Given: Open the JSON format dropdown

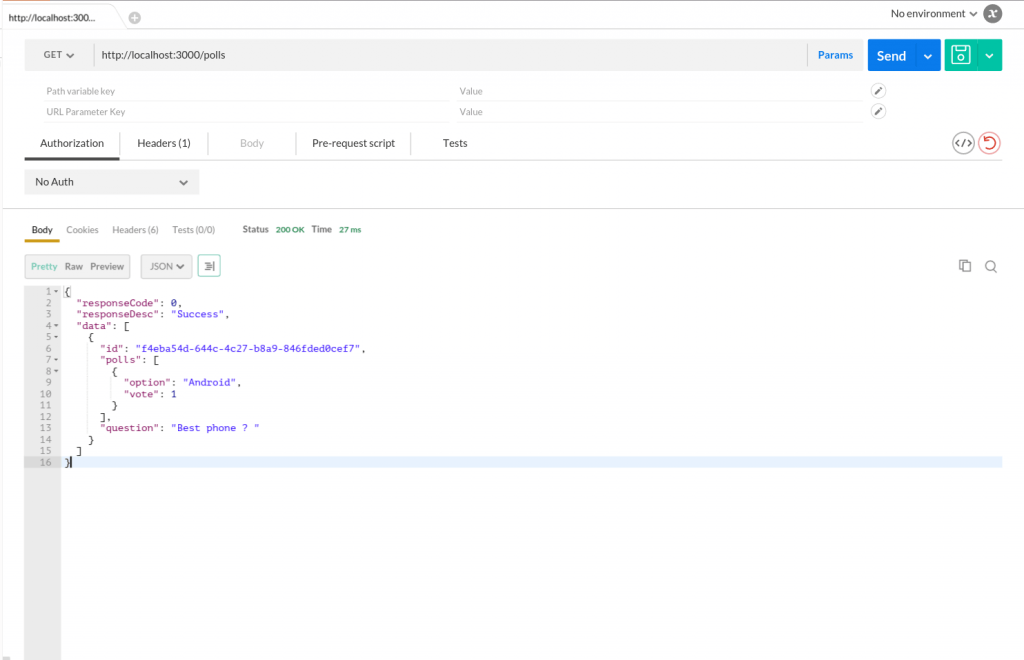Looking at the screenshot, I should 165,266.
